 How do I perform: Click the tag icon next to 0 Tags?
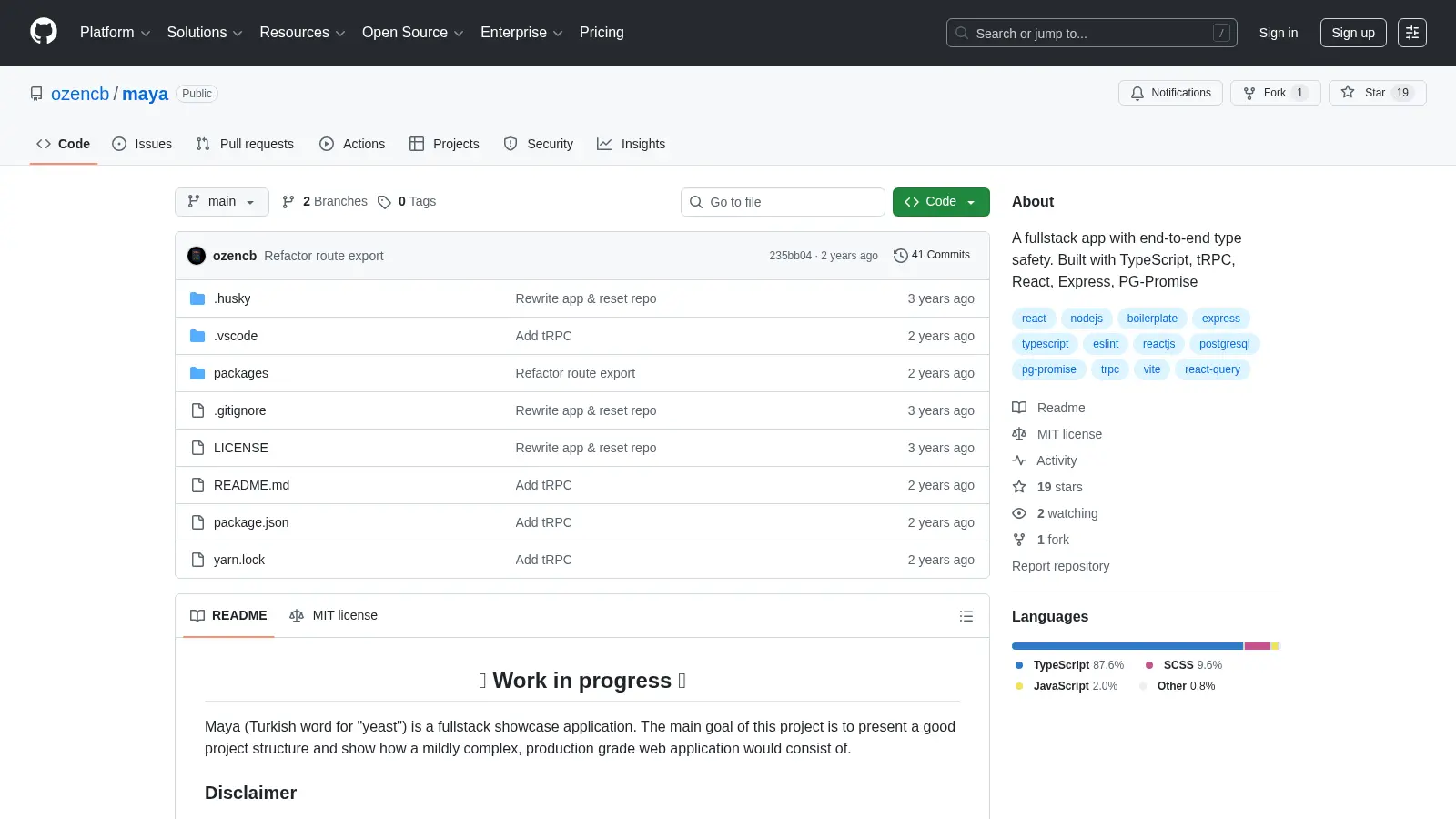(384, 202)
